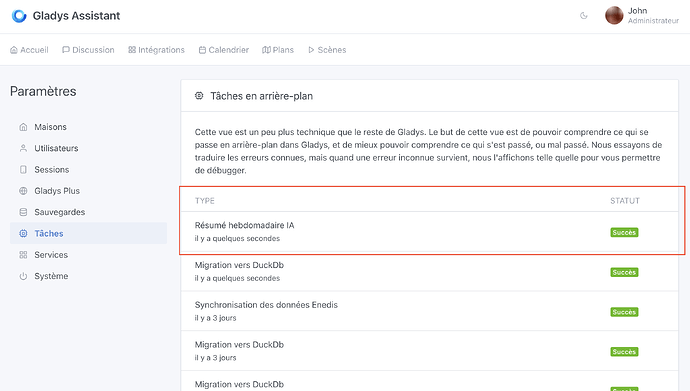Click the Sauvegardes database icon
This screenshot has height=391, width=690.
23,212
